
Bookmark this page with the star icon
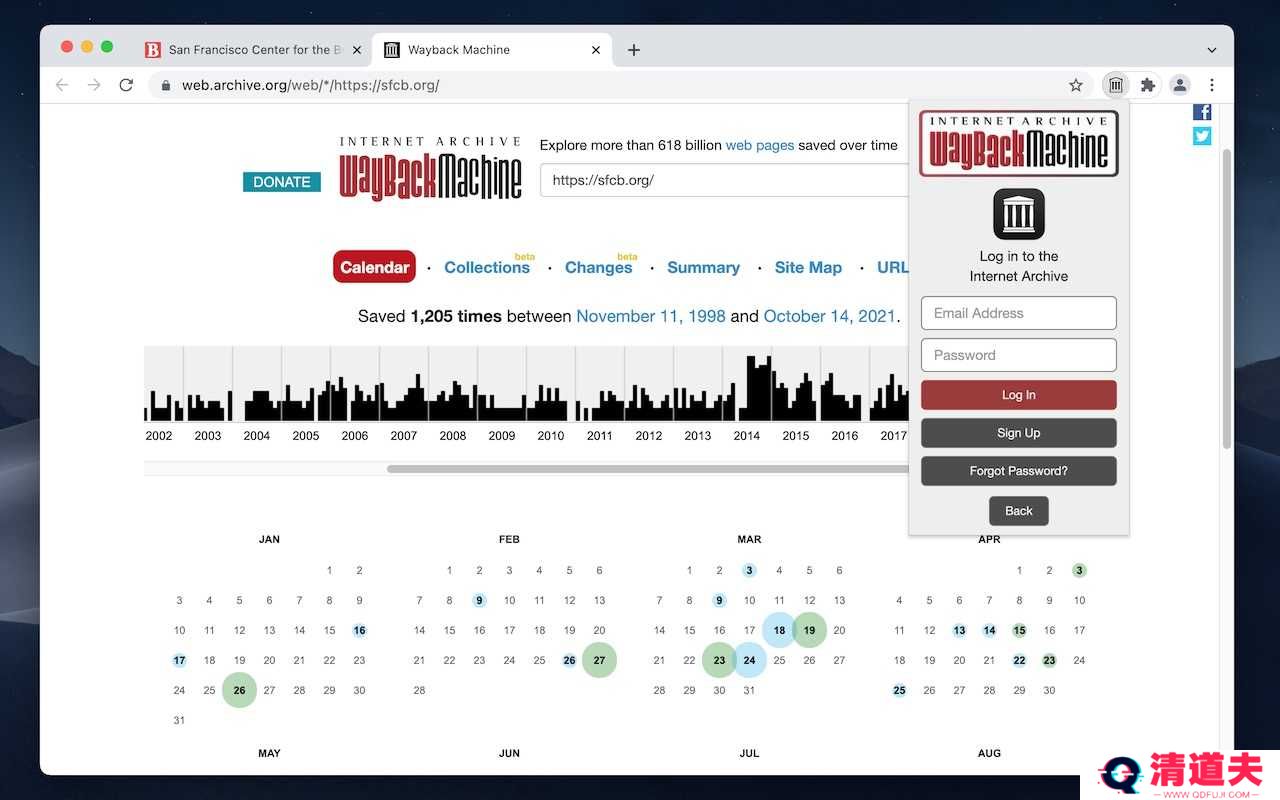(x=1076, y=85)
